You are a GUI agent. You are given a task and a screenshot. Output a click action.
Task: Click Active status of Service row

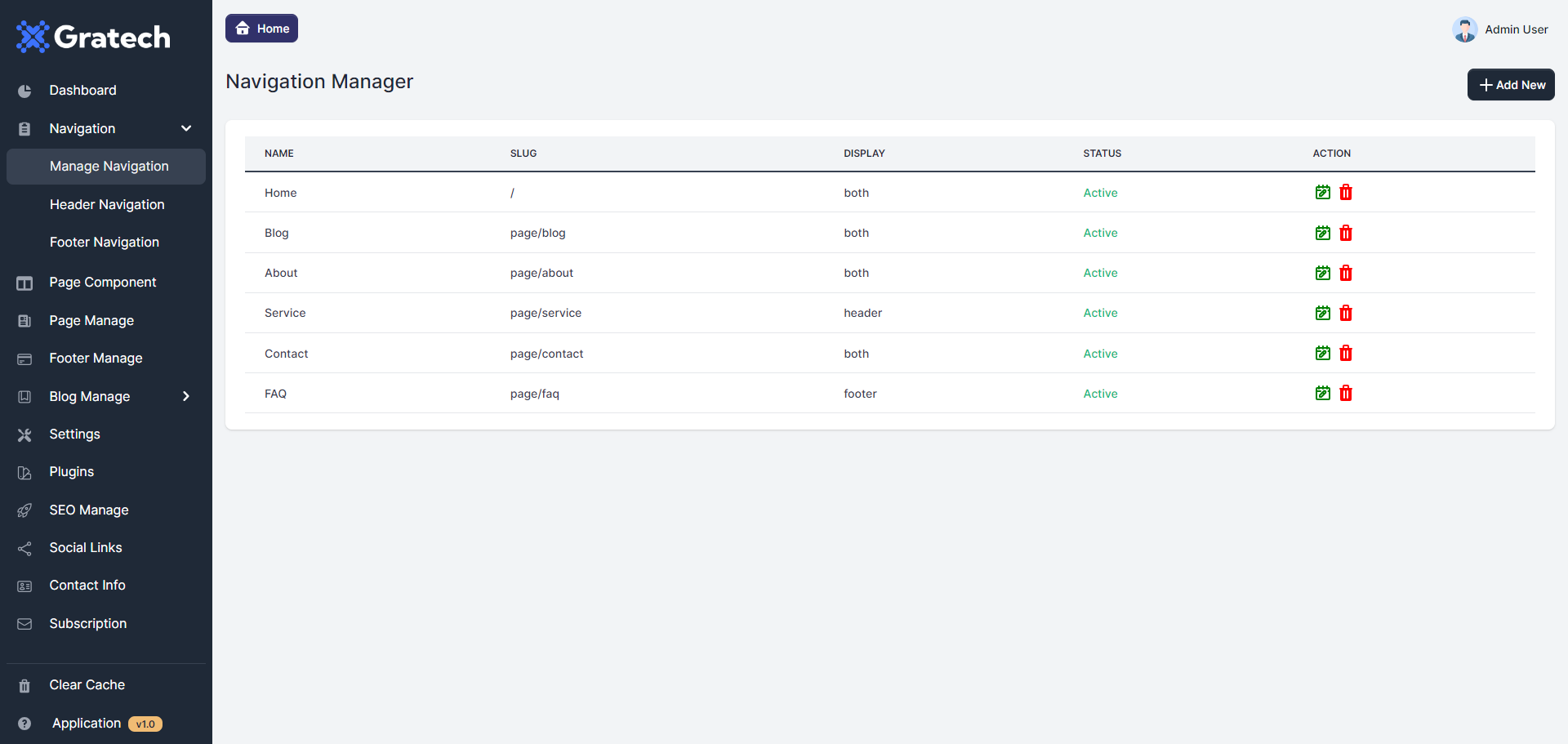(x=1100, y=313)
